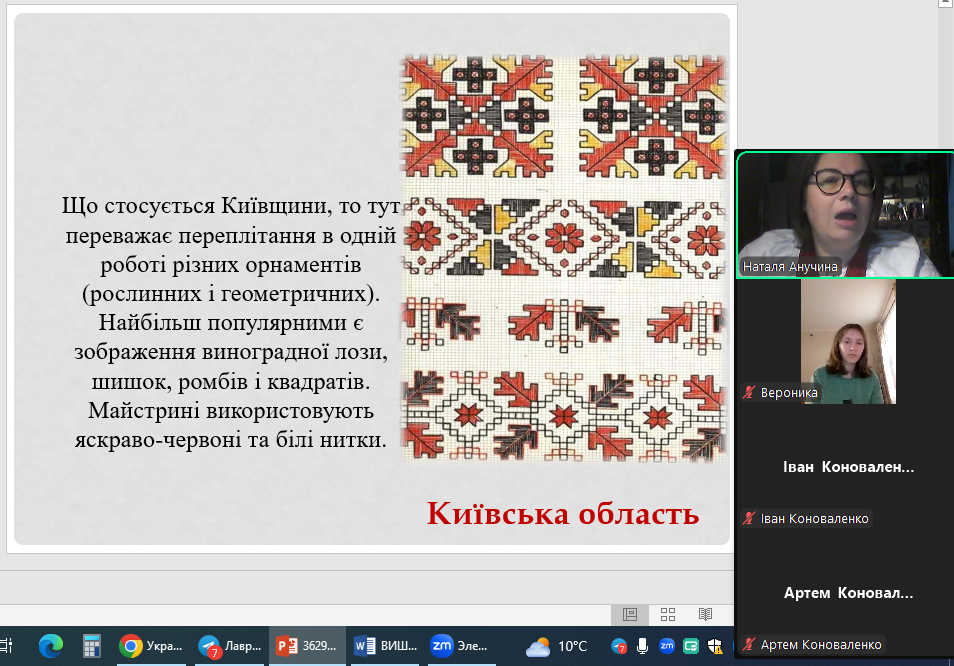Switch to Slide Sorter view
954x666 pixels.
point(668,614)
